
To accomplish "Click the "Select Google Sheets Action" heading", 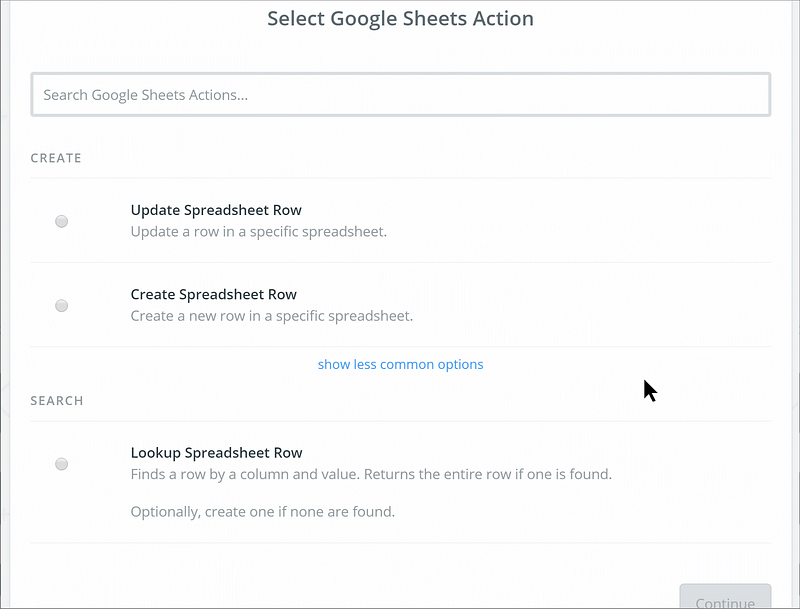I will 400,19.
